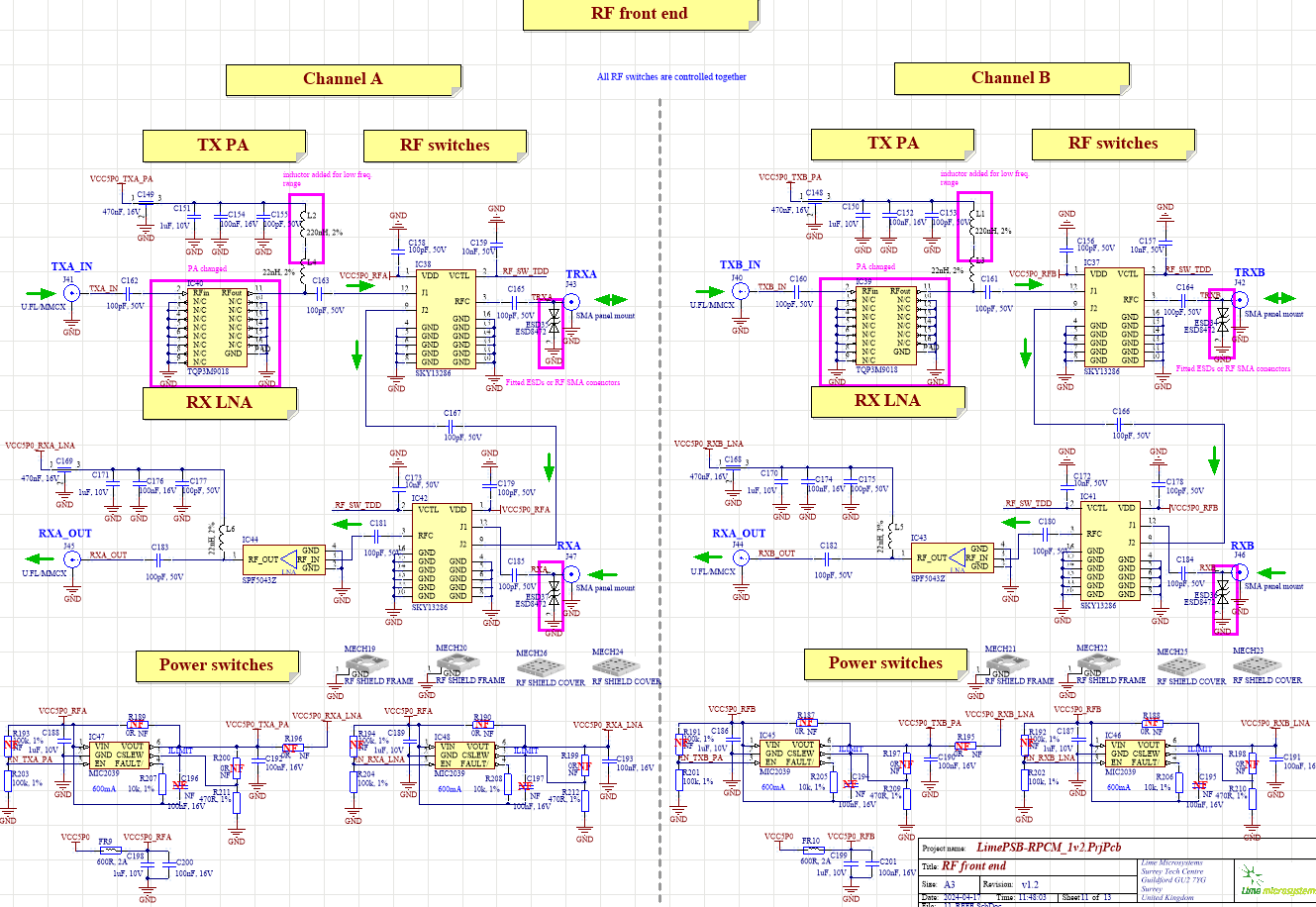Click the LNA triangle inside IC44

pos(288,559)
